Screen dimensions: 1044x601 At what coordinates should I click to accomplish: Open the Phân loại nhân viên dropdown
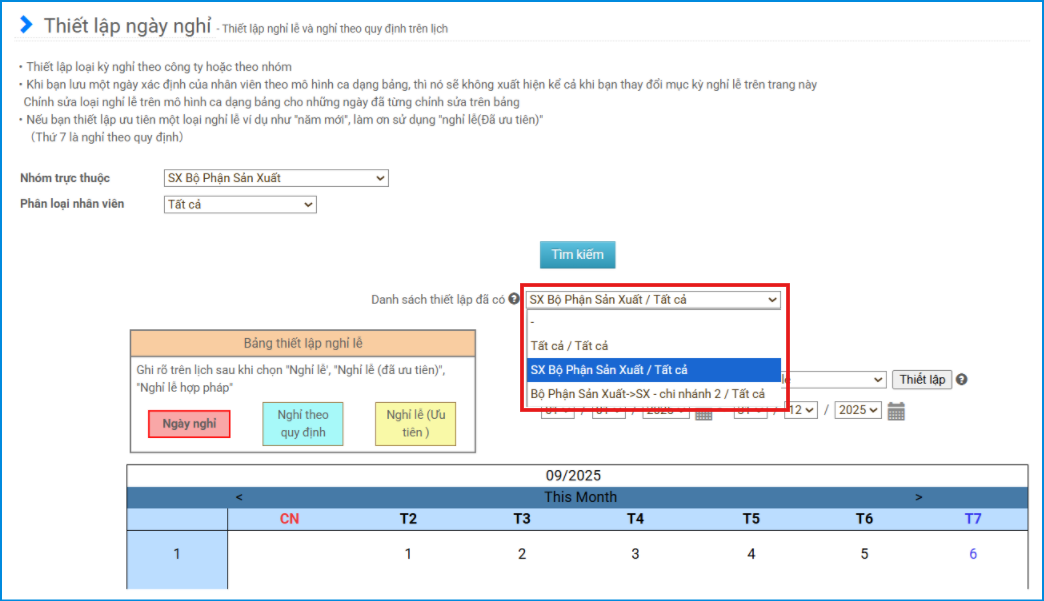[240, 204]
